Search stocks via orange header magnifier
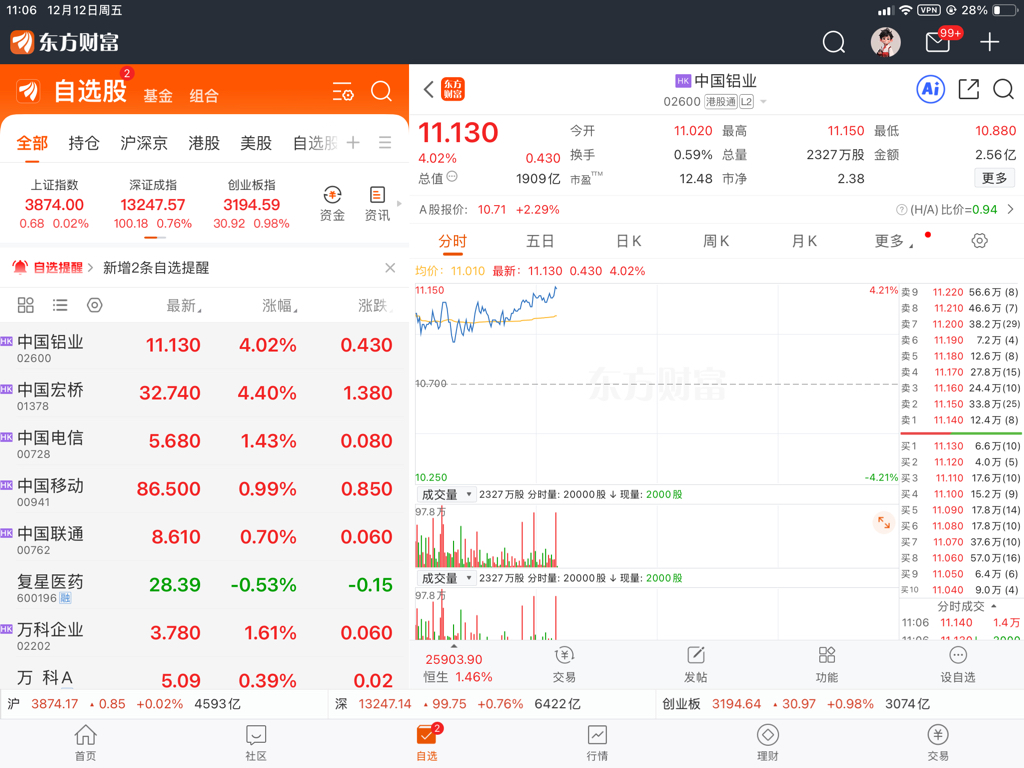This screenshot has width=1024, height=768. point(381,91)
